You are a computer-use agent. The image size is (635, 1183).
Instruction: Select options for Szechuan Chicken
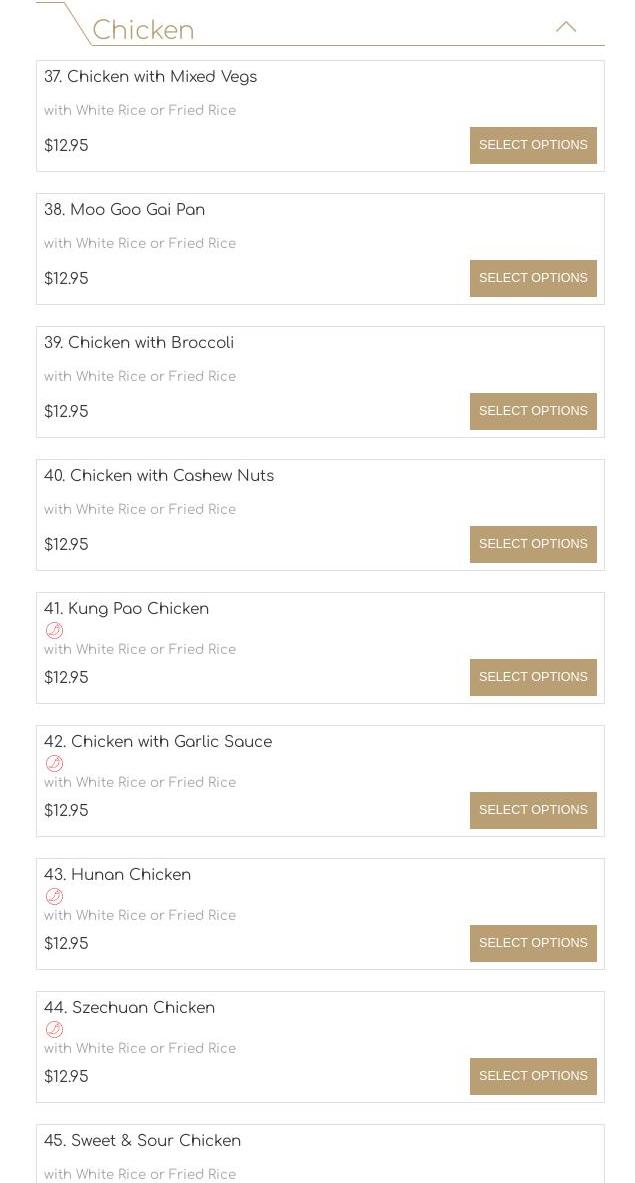pyautogui.click(x=533, y=1076)
